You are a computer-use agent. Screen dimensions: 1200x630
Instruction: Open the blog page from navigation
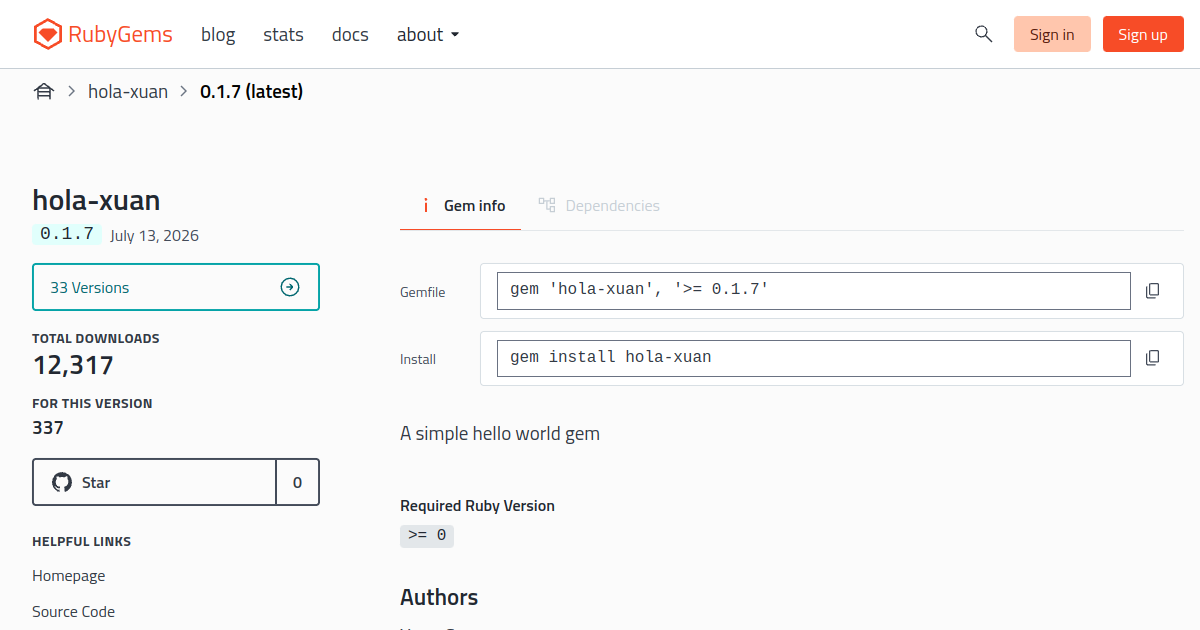[218, 35]
